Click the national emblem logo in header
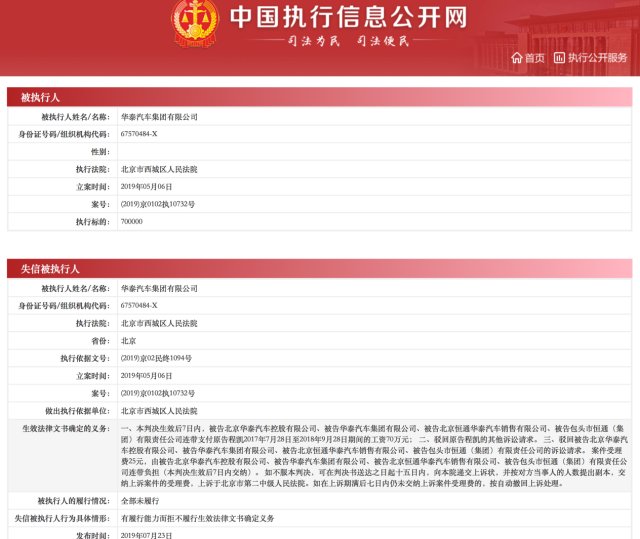This screenshot has width=640, height=539. (x=195, y=22)
